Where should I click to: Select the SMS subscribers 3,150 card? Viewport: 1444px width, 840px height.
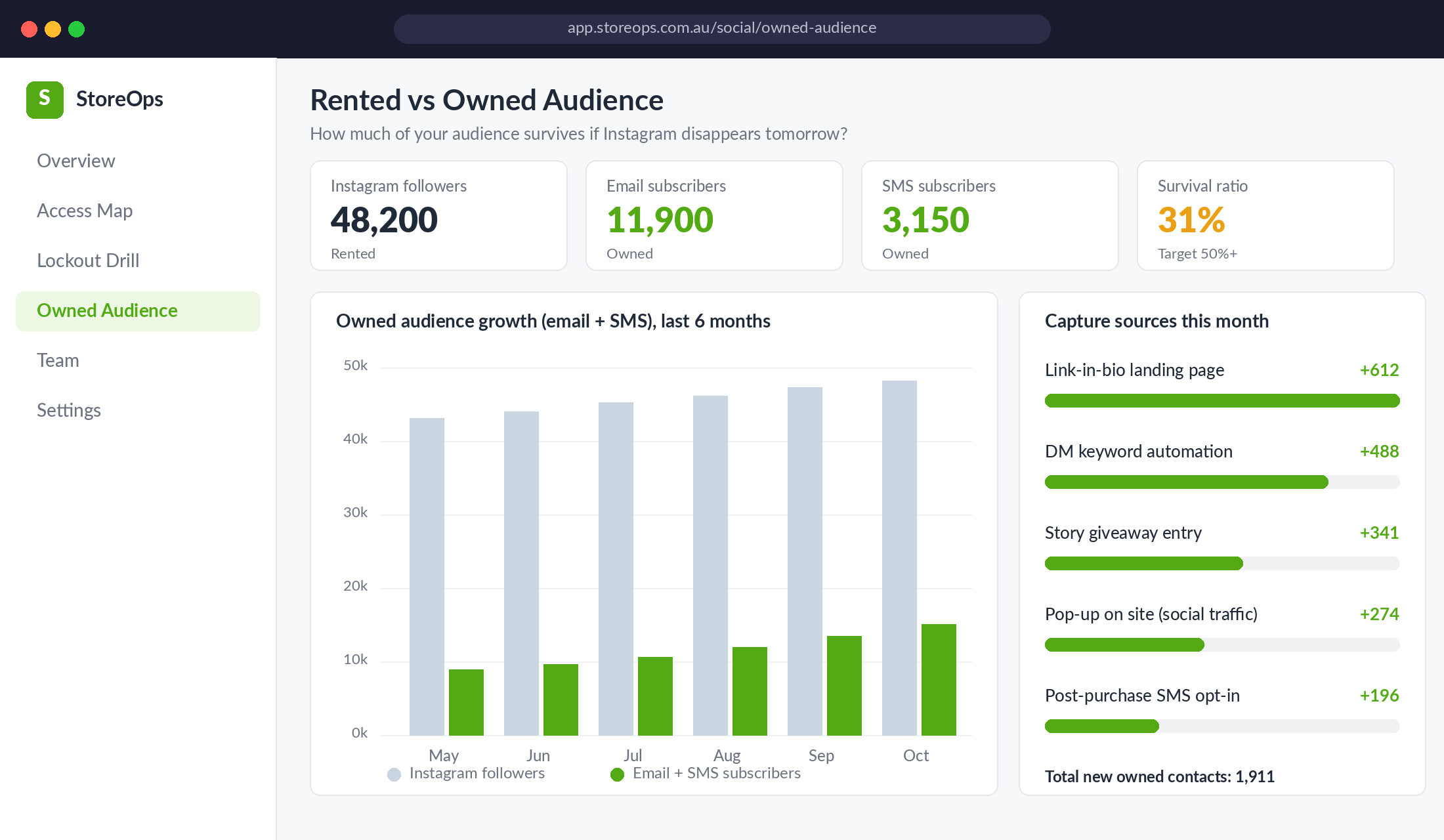(990, 215)
